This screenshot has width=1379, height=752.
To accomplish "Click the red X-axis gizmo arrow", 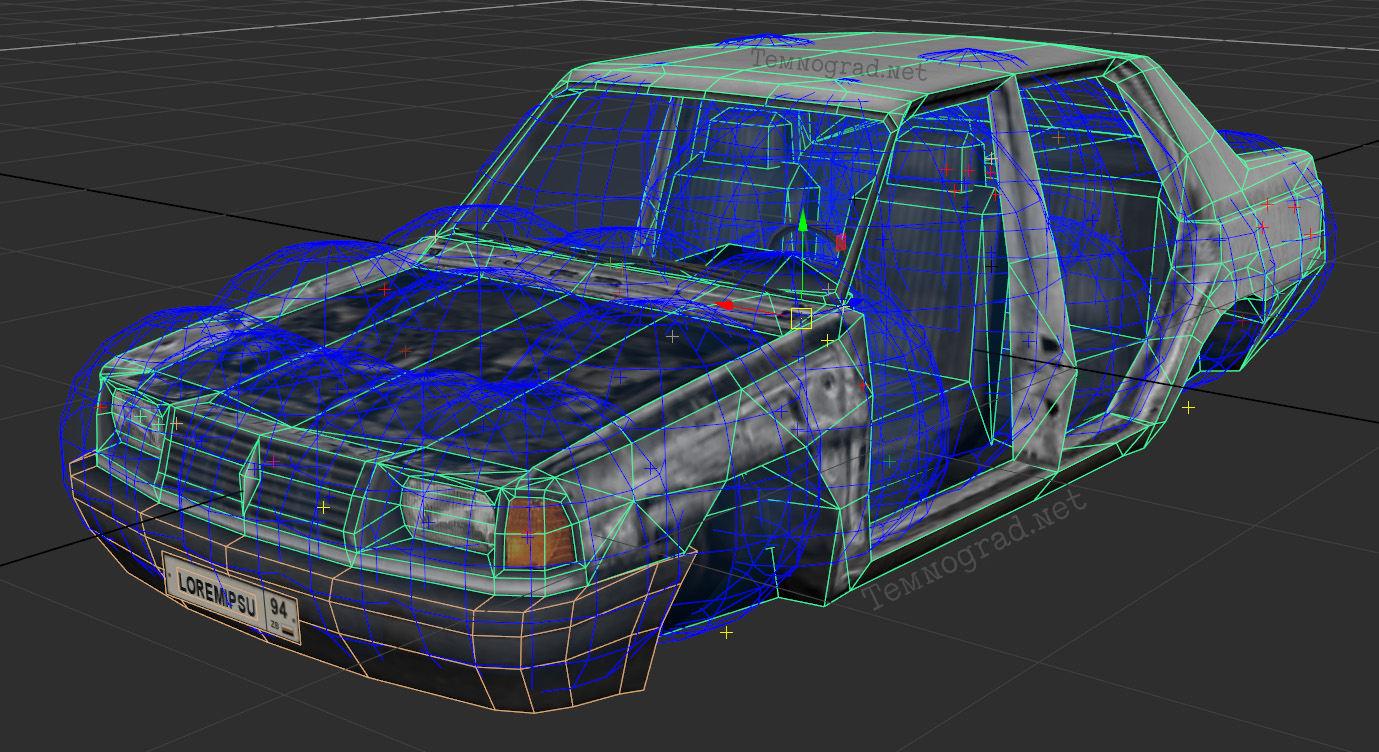I will (x=727, y=305).
